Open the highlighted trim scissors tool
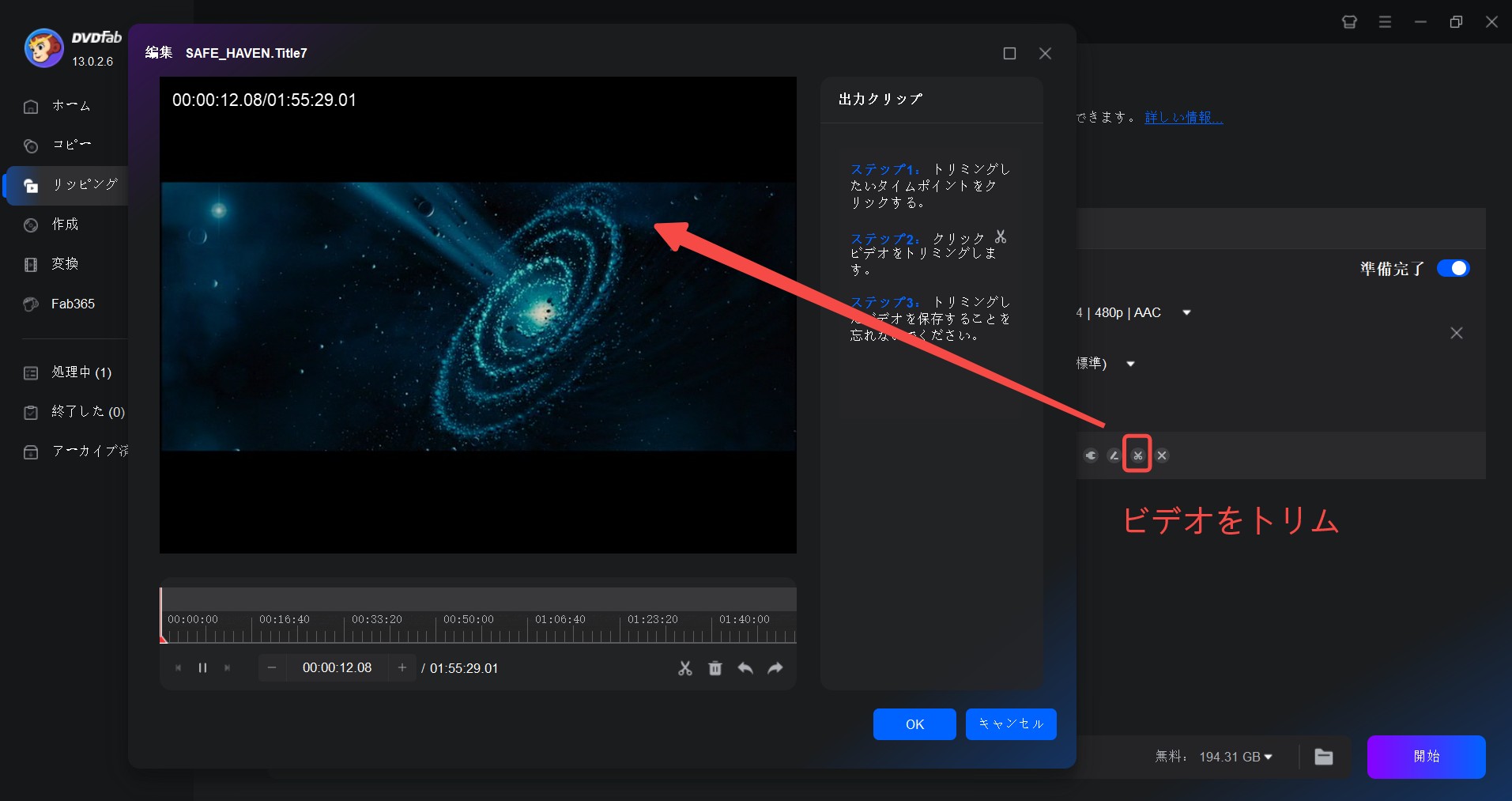Viewport: 1512px width, 801px height. tap(1137, 455)
